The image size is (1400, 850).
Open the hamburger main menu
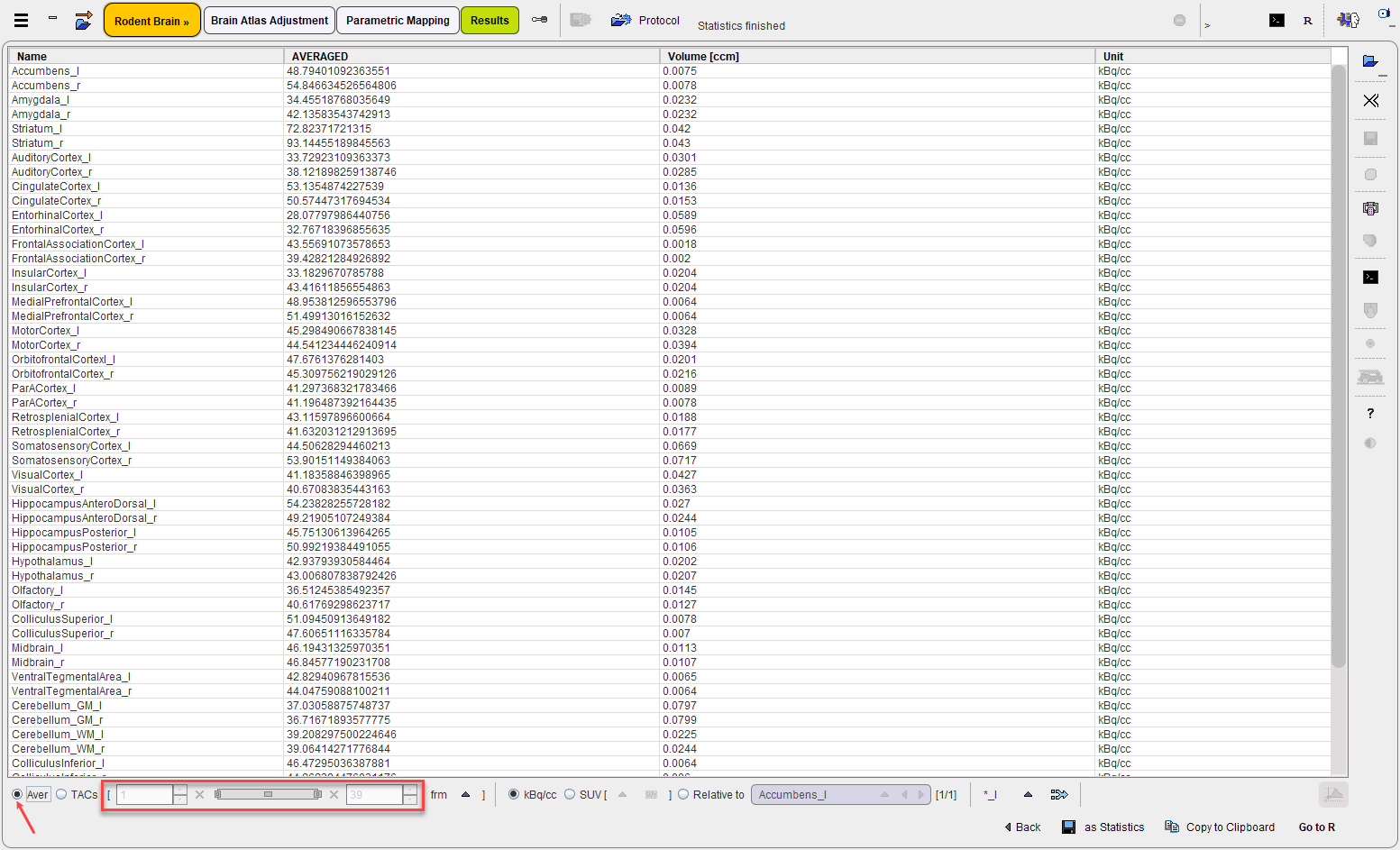tap(21, 20)
